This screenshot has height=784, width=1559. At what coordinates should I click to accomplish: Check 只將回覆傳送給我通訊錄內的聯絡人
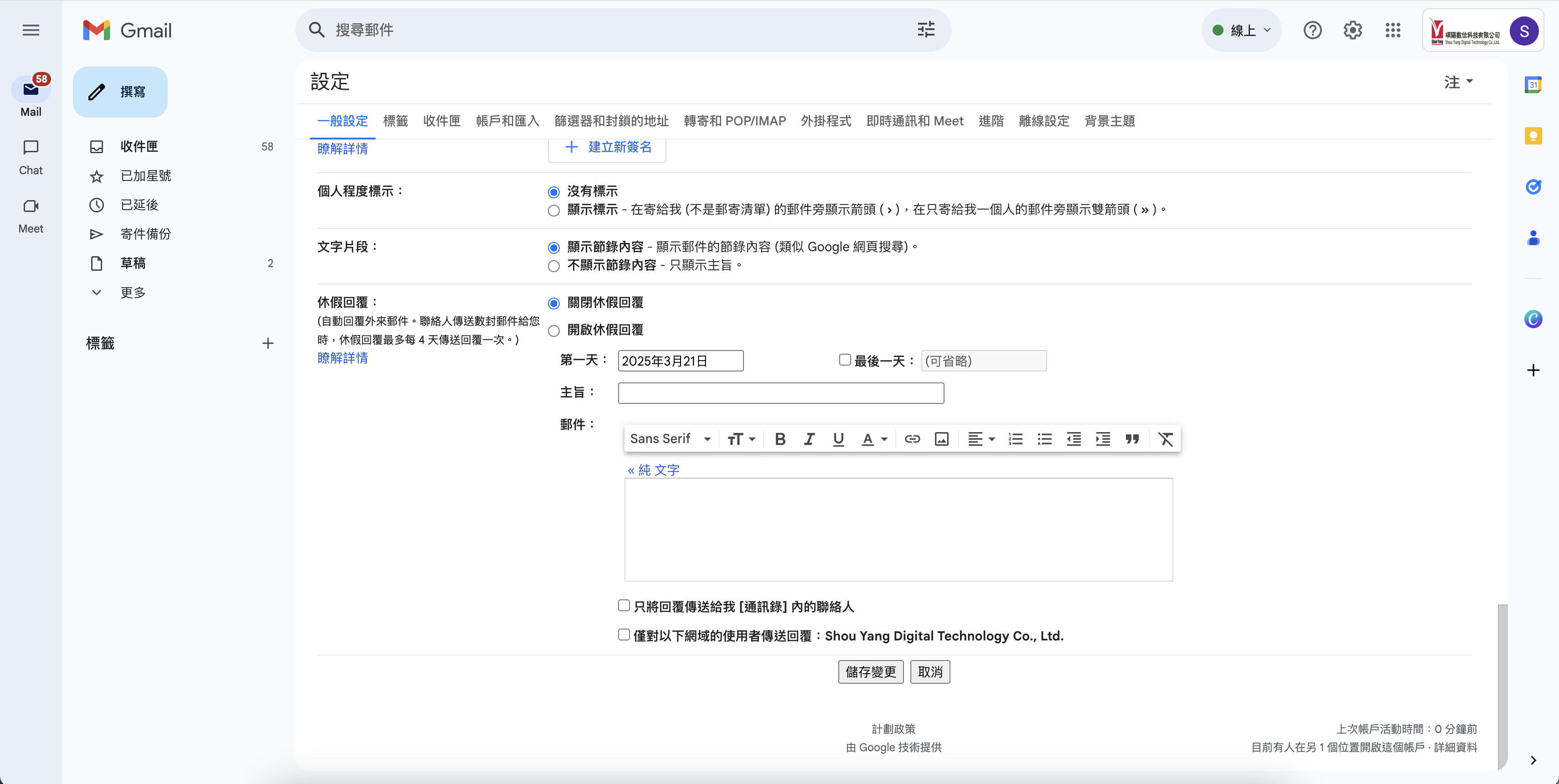[x=623, y=605]
